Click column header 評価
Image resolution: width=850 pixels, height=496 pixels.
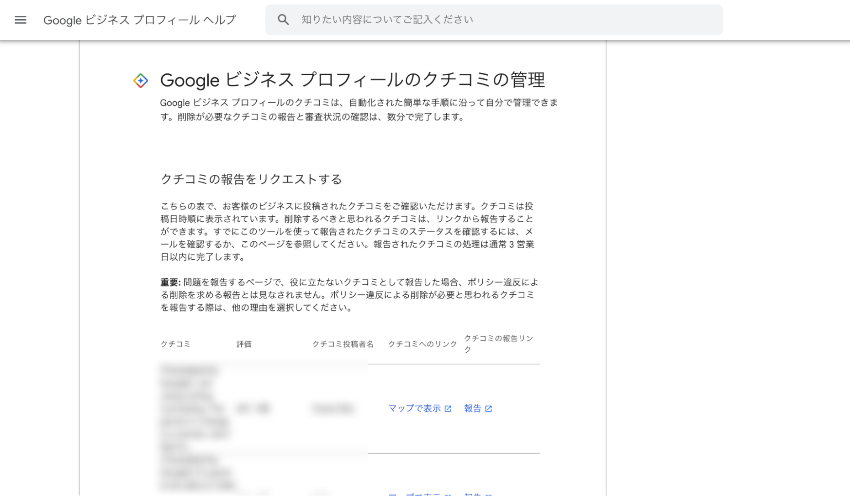pyautogui.click(x=244, y=344)
